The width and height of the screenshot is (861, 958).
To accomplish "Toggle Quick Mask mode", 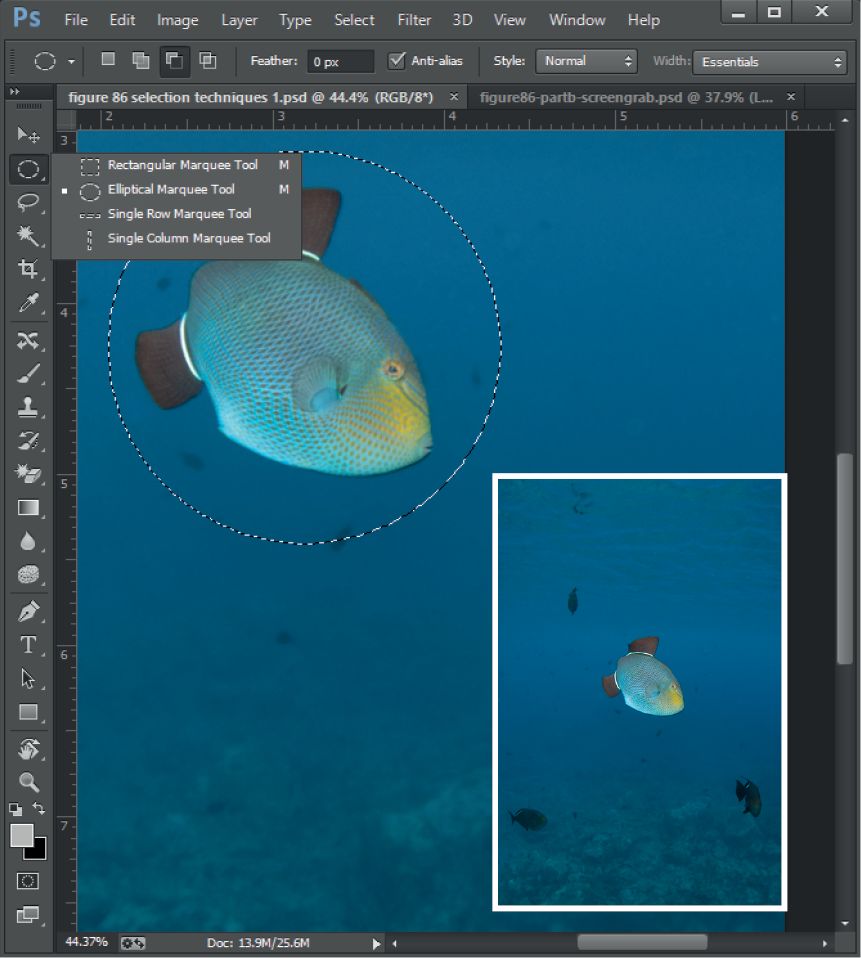I will pyautogui.click(x=27, y=881).
